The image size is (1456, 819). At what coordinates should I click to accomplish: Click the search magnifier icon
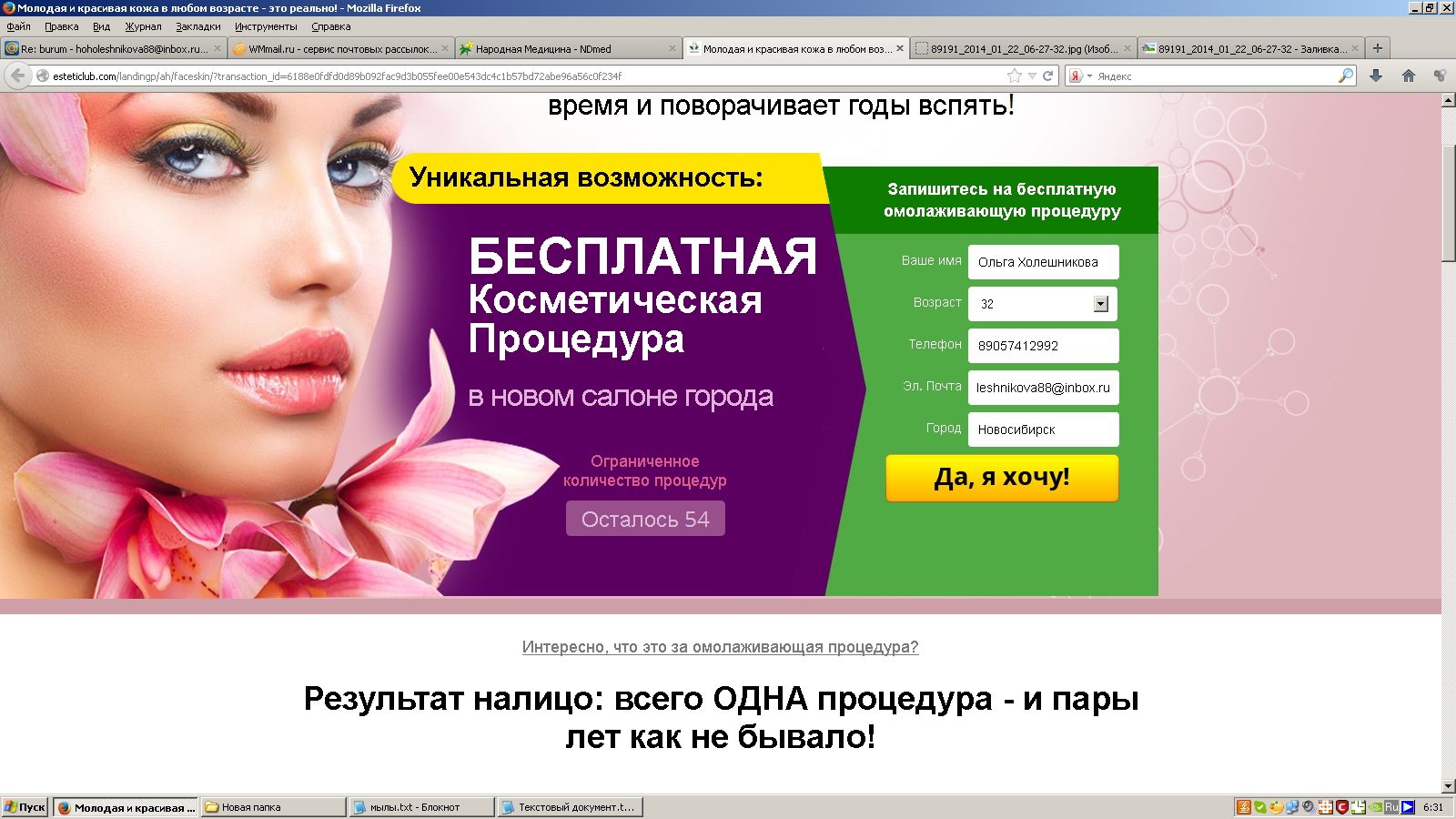1346,76
